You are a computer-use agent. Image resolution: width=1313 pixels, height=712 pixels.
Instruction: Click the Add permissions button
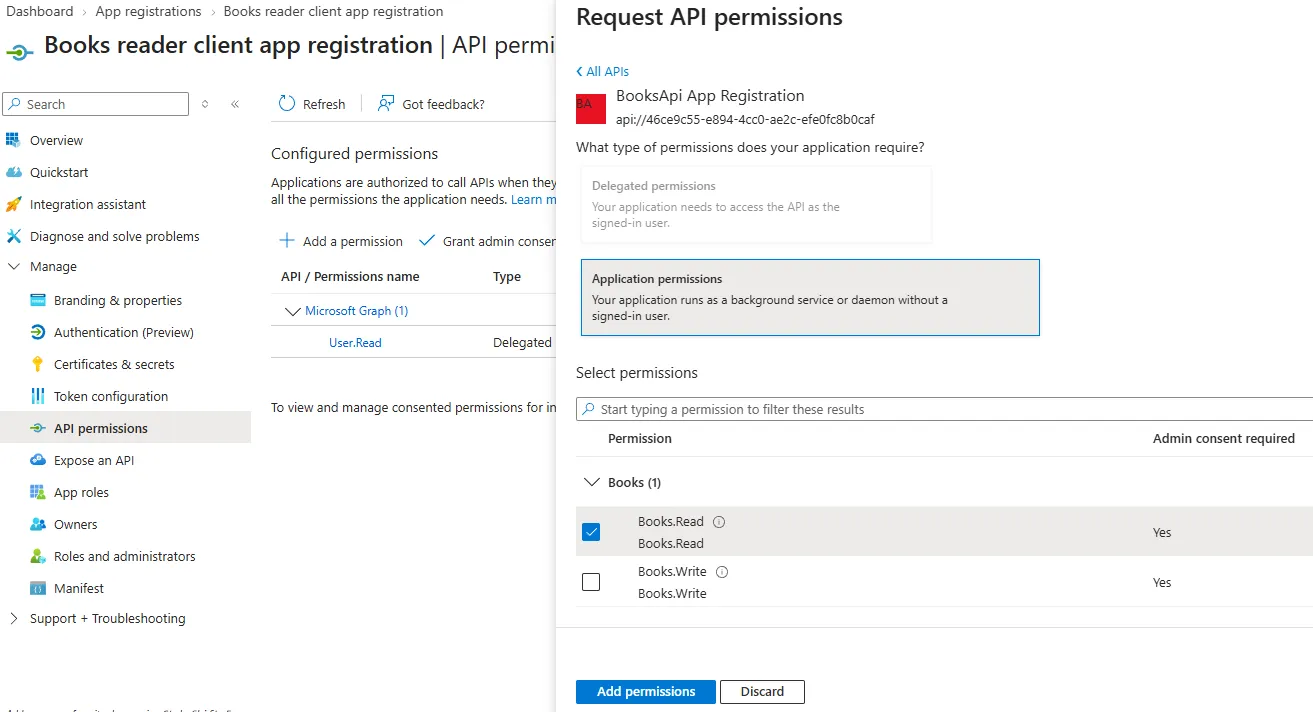(646, 692)
